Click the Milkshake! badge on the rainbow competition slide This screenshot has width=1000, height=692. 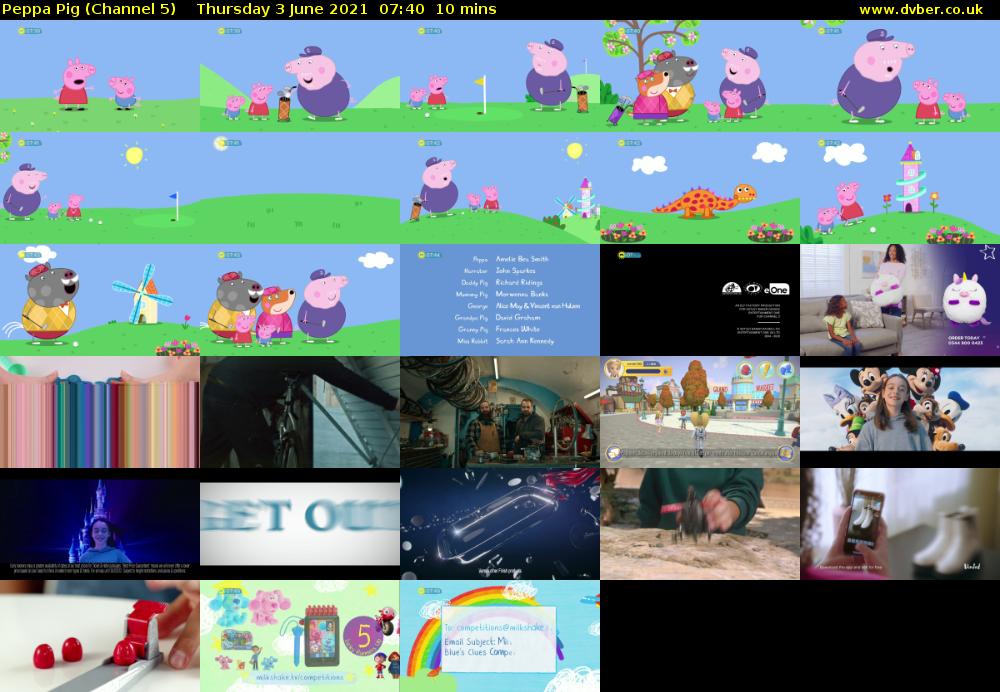(x=428, y=590)
